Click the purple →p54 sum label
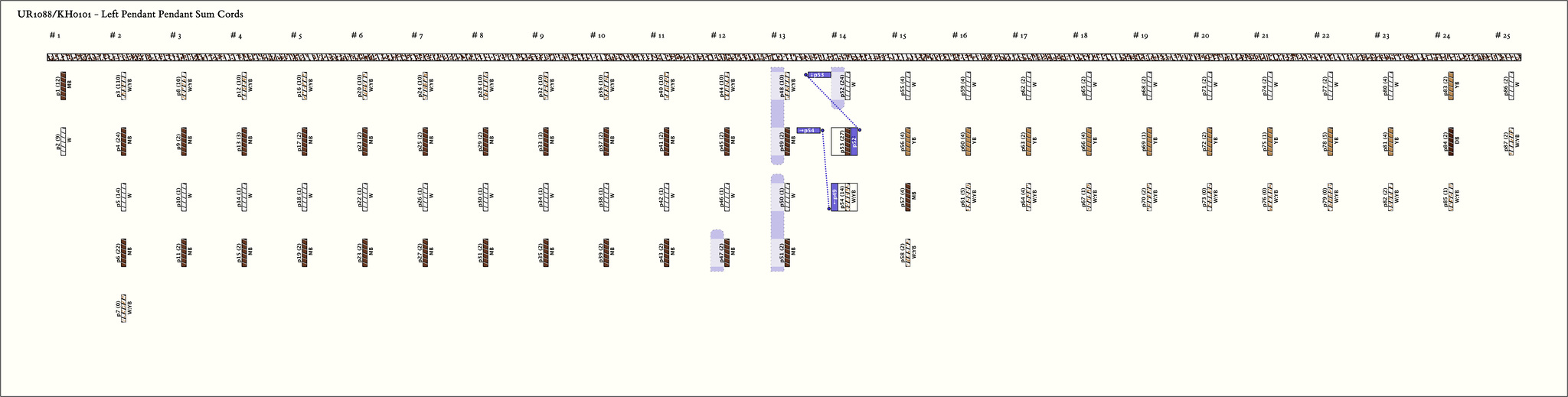This screenshot has width=1568, height=397. tap(808, 131)
